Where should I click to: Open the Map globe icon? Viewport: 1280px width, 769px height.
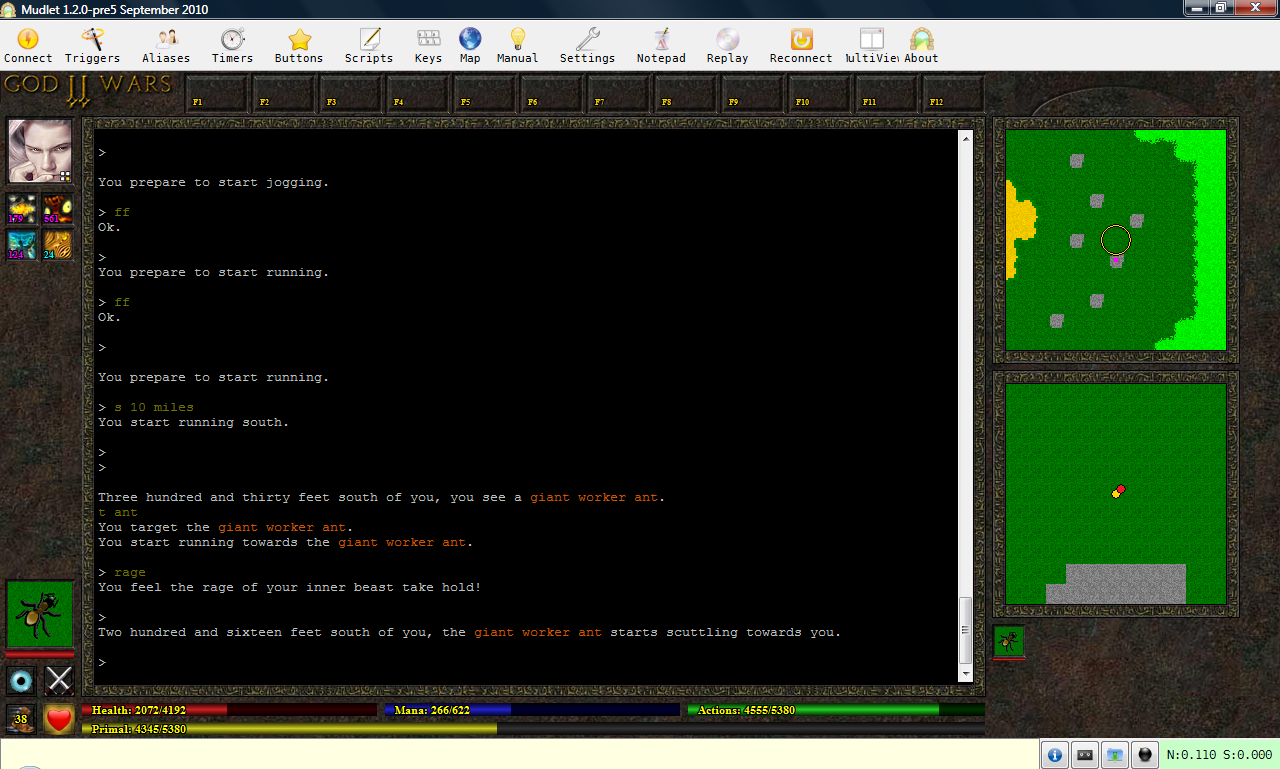pos(470,46)
